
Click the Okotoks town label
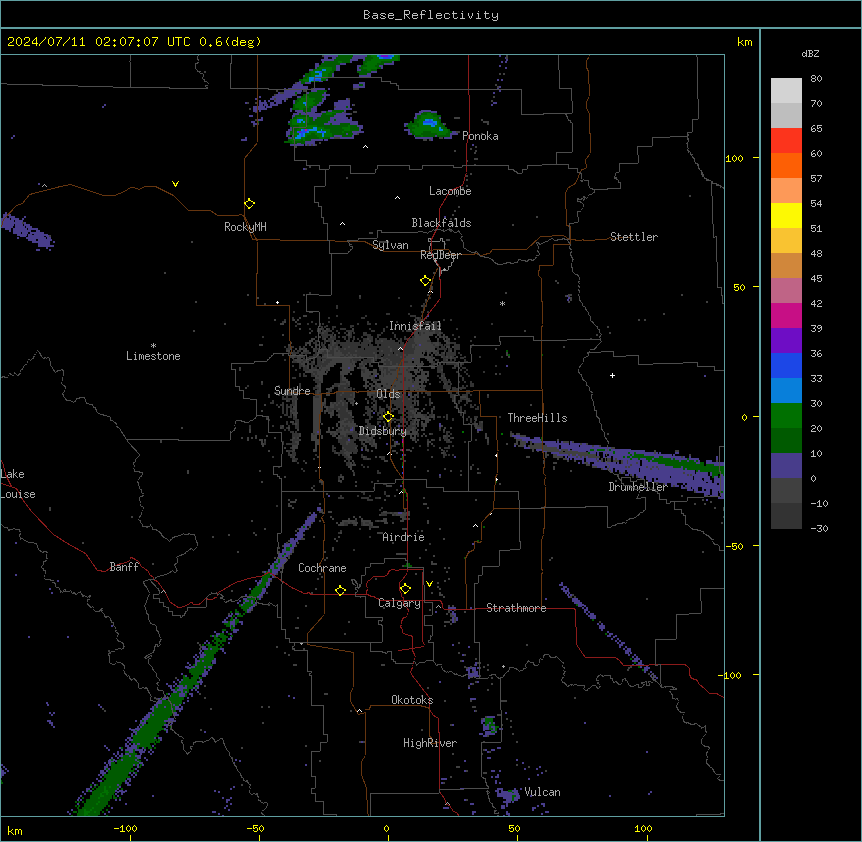tap(412, 700)
